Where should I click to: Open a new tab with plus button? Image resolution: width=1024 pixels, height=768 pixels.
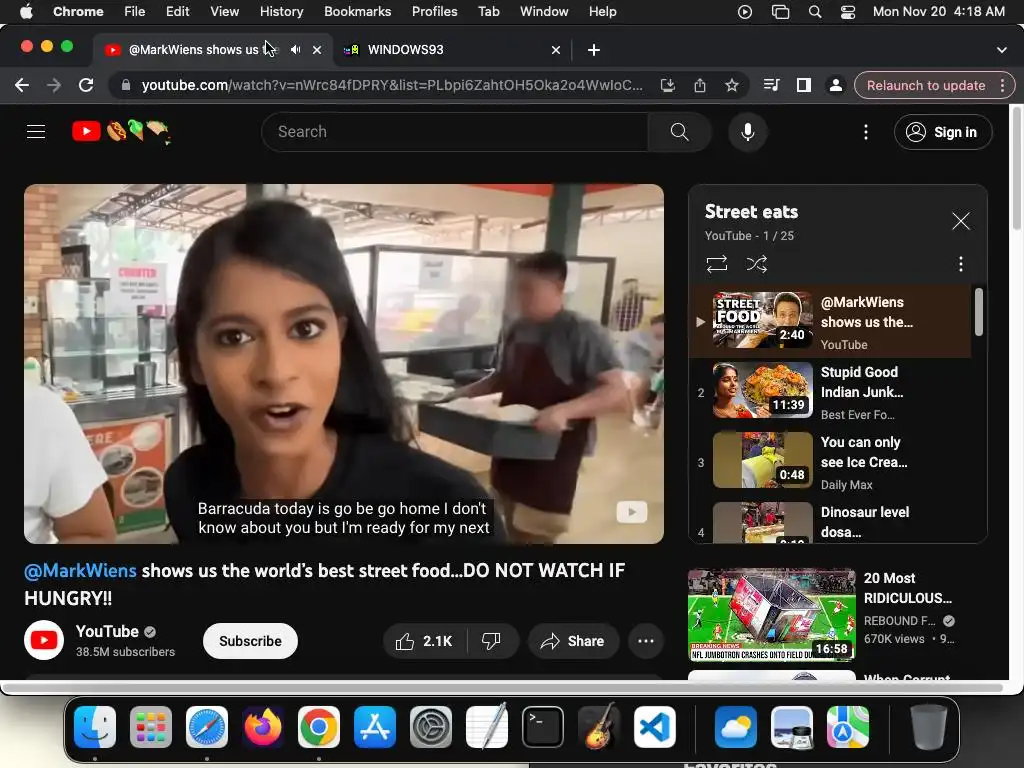(594, 50)
